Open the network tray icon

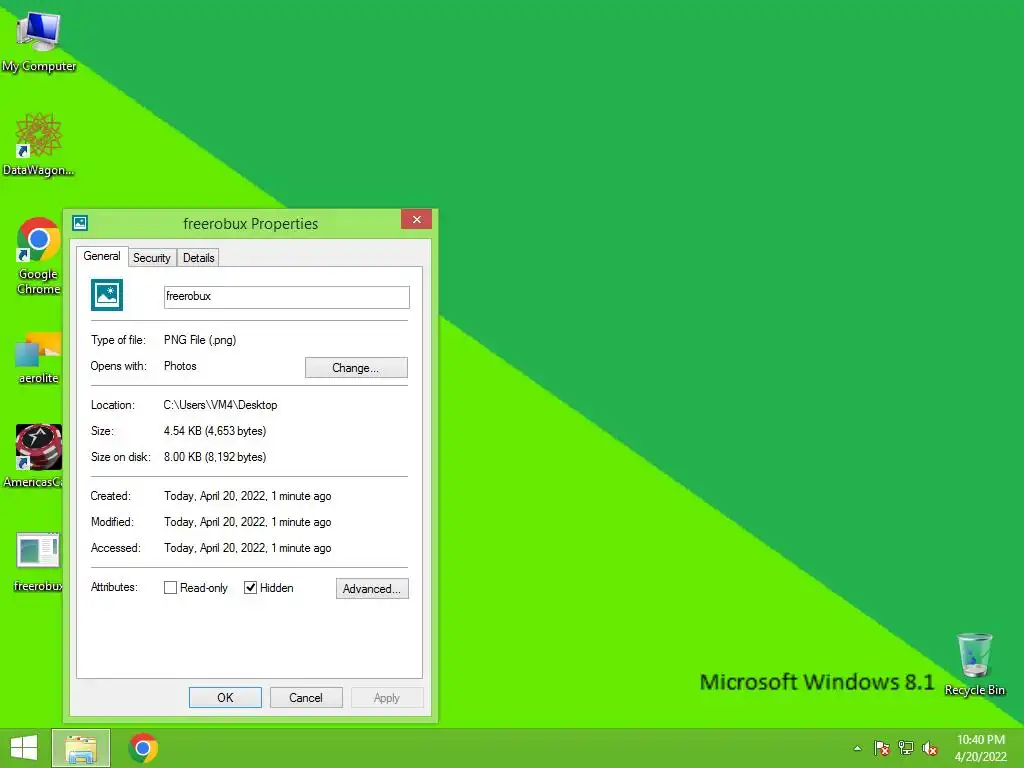click(906, 748)
